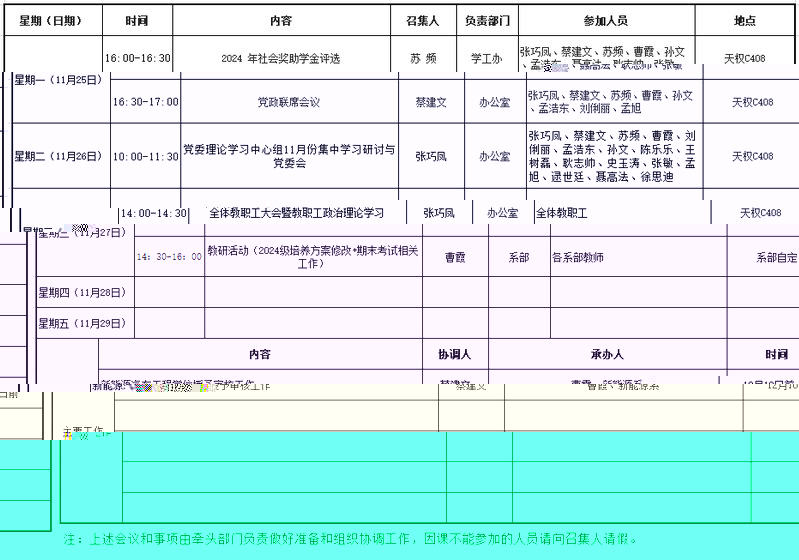
Task: Click the 时间 header next to 星期（日期）
Action: [138, 20]
